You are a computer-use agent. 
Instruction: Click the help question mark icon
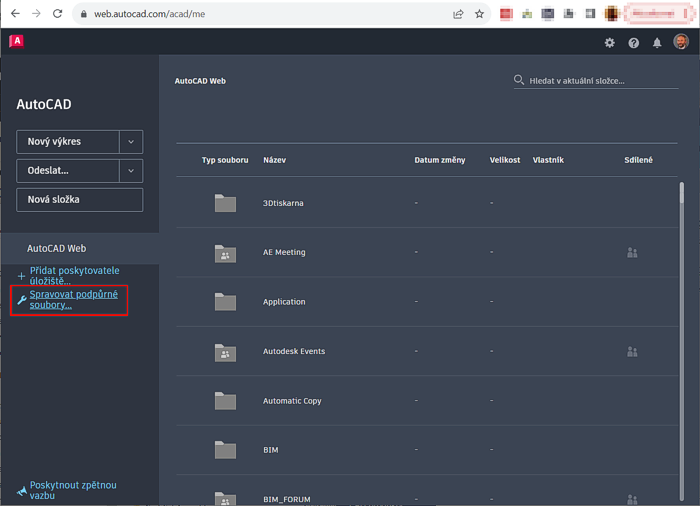coord(633,43)
